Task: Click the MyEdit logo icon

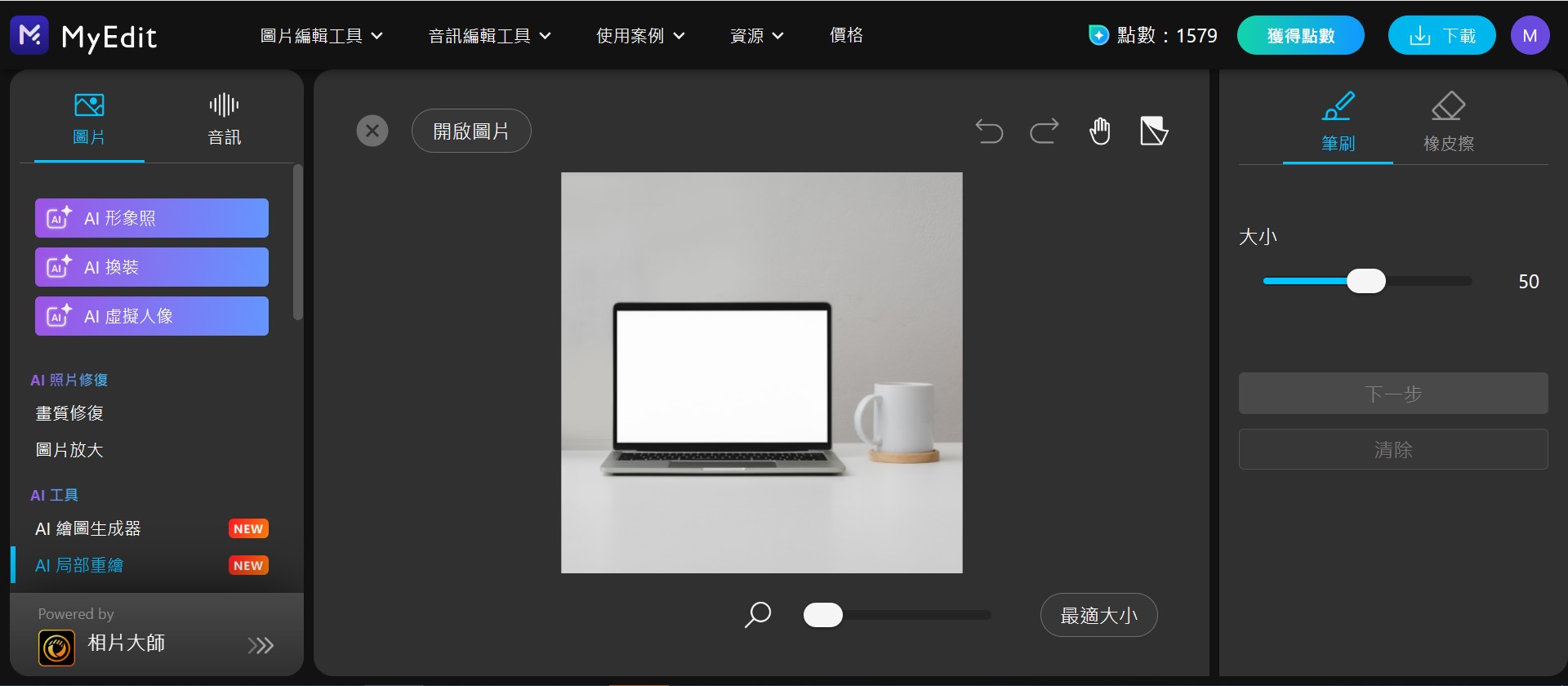Action: [x=29, y=35]
